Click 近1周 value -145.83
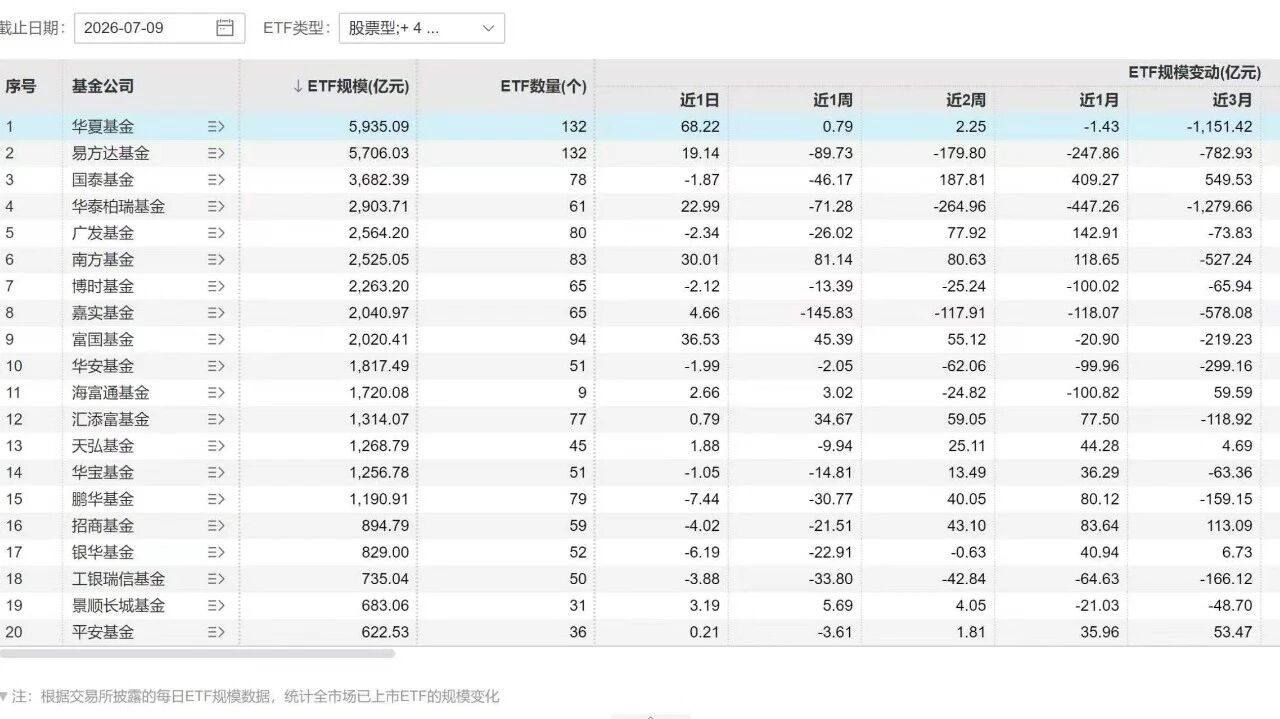Screen dimensions: 1280x719 tap(826, 313)
